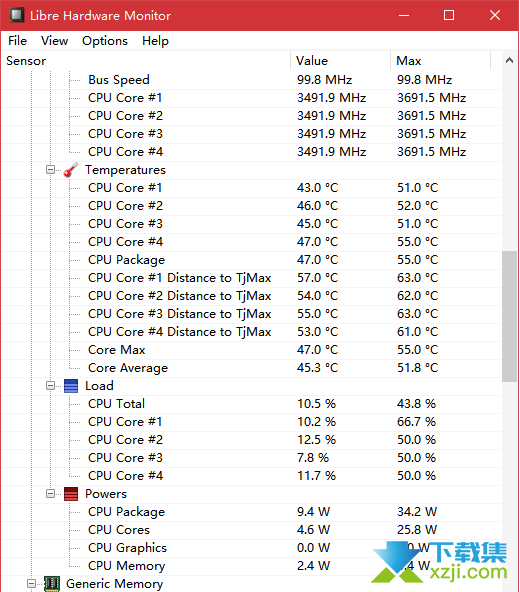Select CPU Core #4 temperature row at 47.0 °C

[252, 242]
